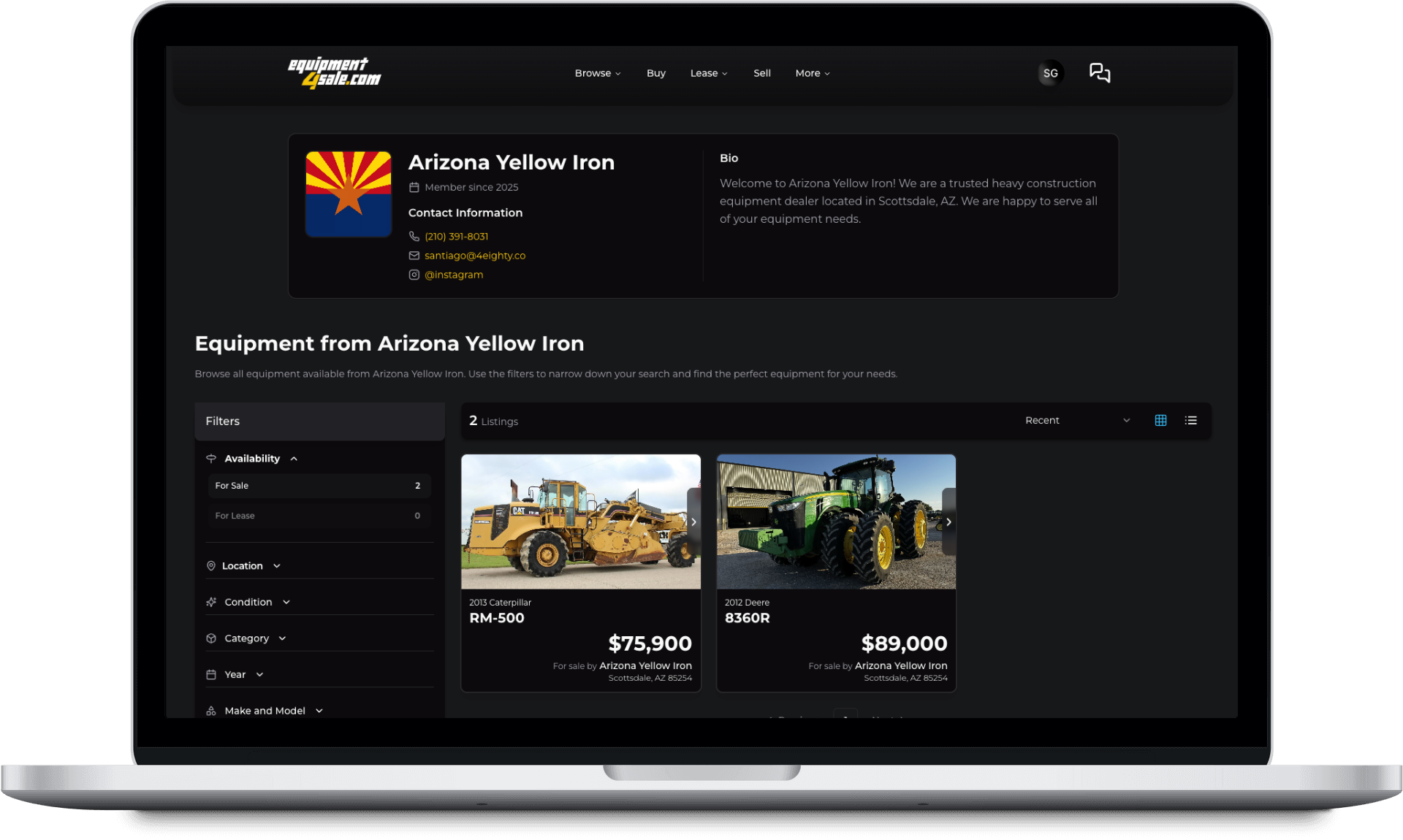This screenshot has height=840, width=1403.
Task: Click the santiago@4eighty.co email link
Action: click(x=474, y=256)
